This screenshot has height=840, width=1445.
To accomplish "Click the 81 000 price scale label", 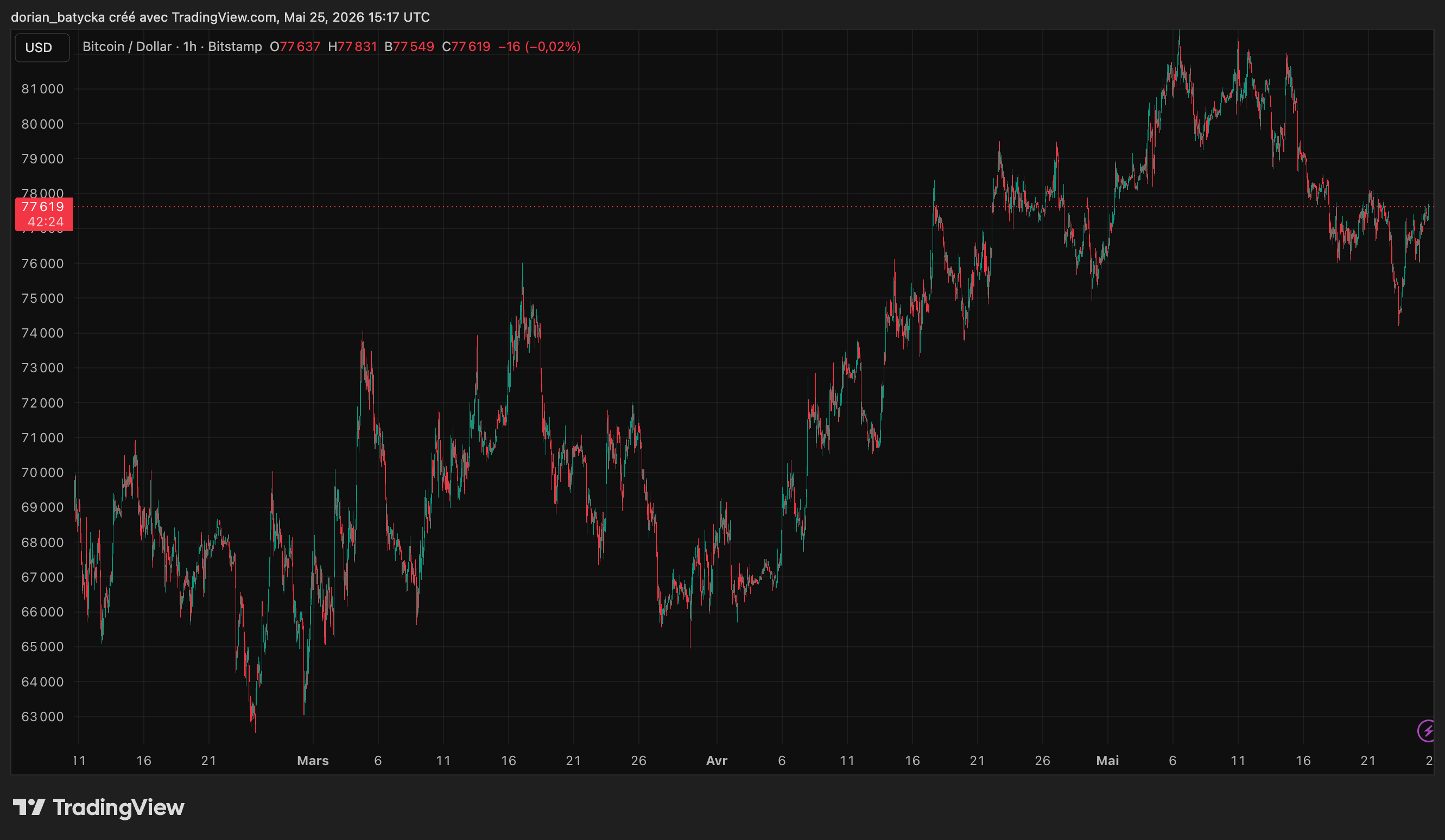I will tap(42, 89).
